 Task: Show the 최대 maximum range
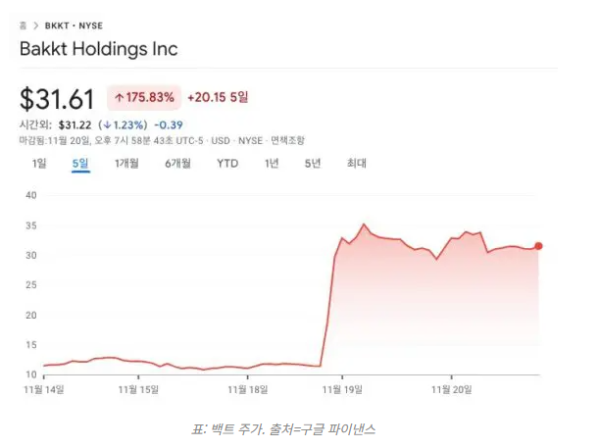(x=357, y=163)
